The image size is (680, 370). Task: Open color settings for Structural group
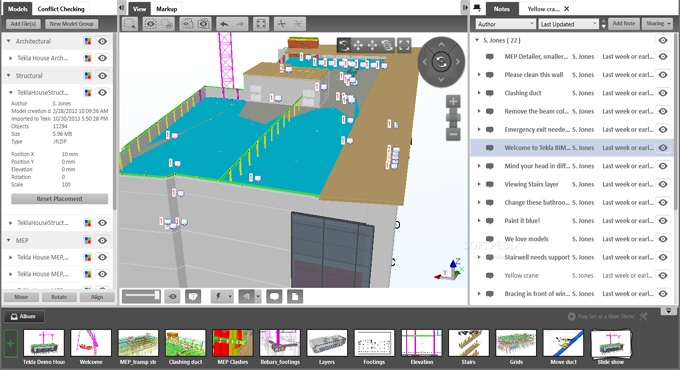coord(88,75)
